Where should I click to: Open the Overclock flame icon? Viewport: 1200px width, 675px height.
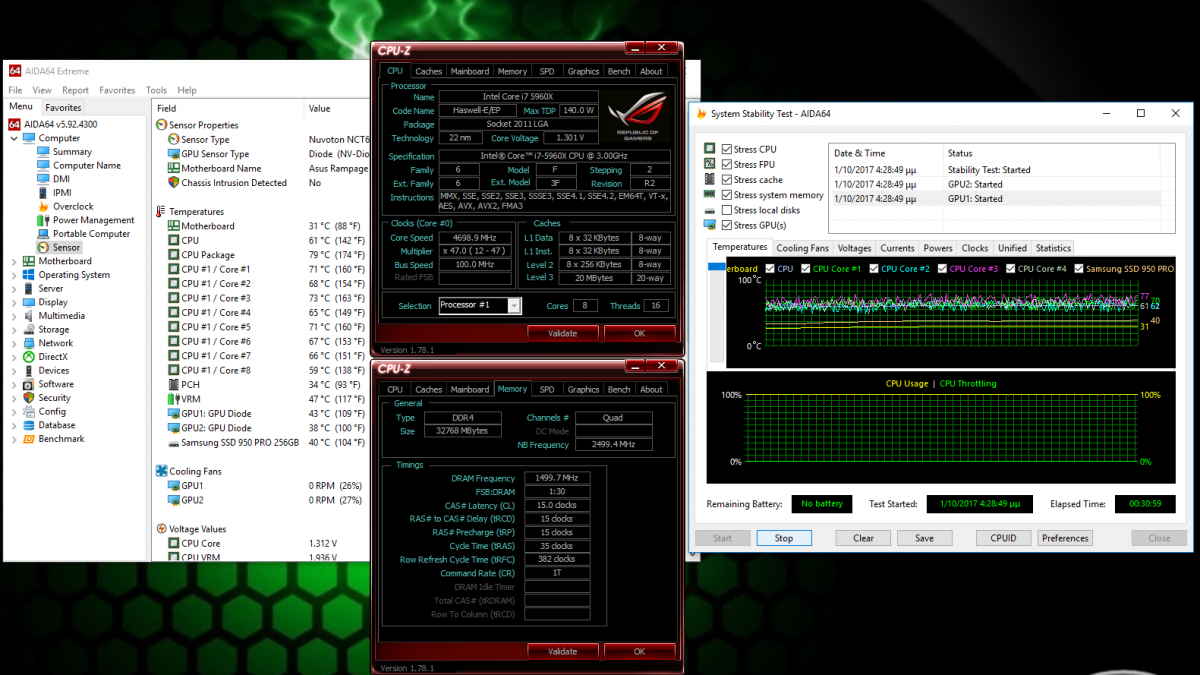point(43,207)
